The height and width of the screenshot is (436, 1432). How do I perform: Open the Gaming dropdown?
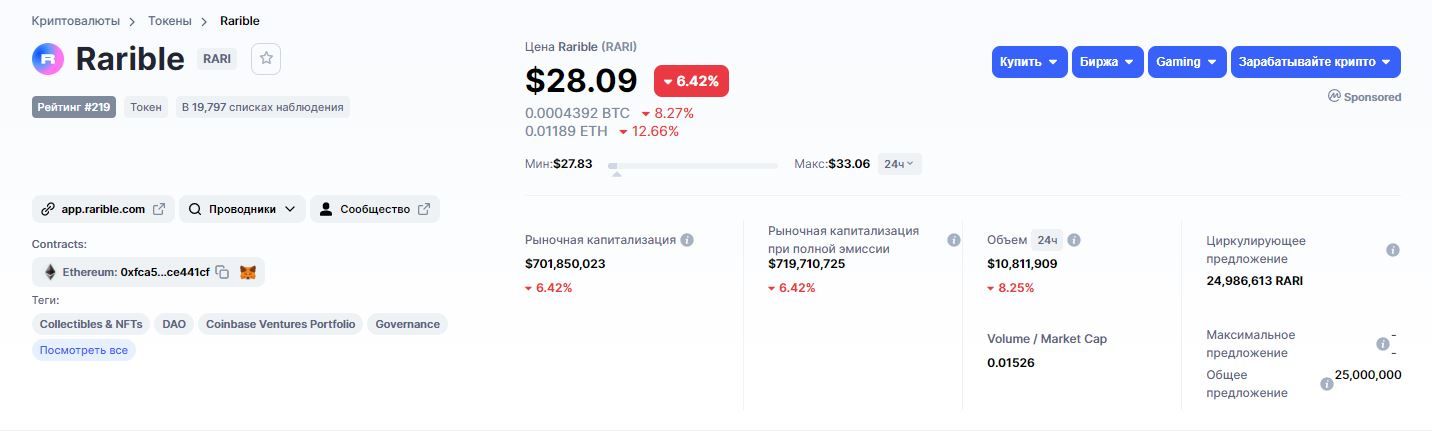pyautogui.click(x=1187, y=62)
